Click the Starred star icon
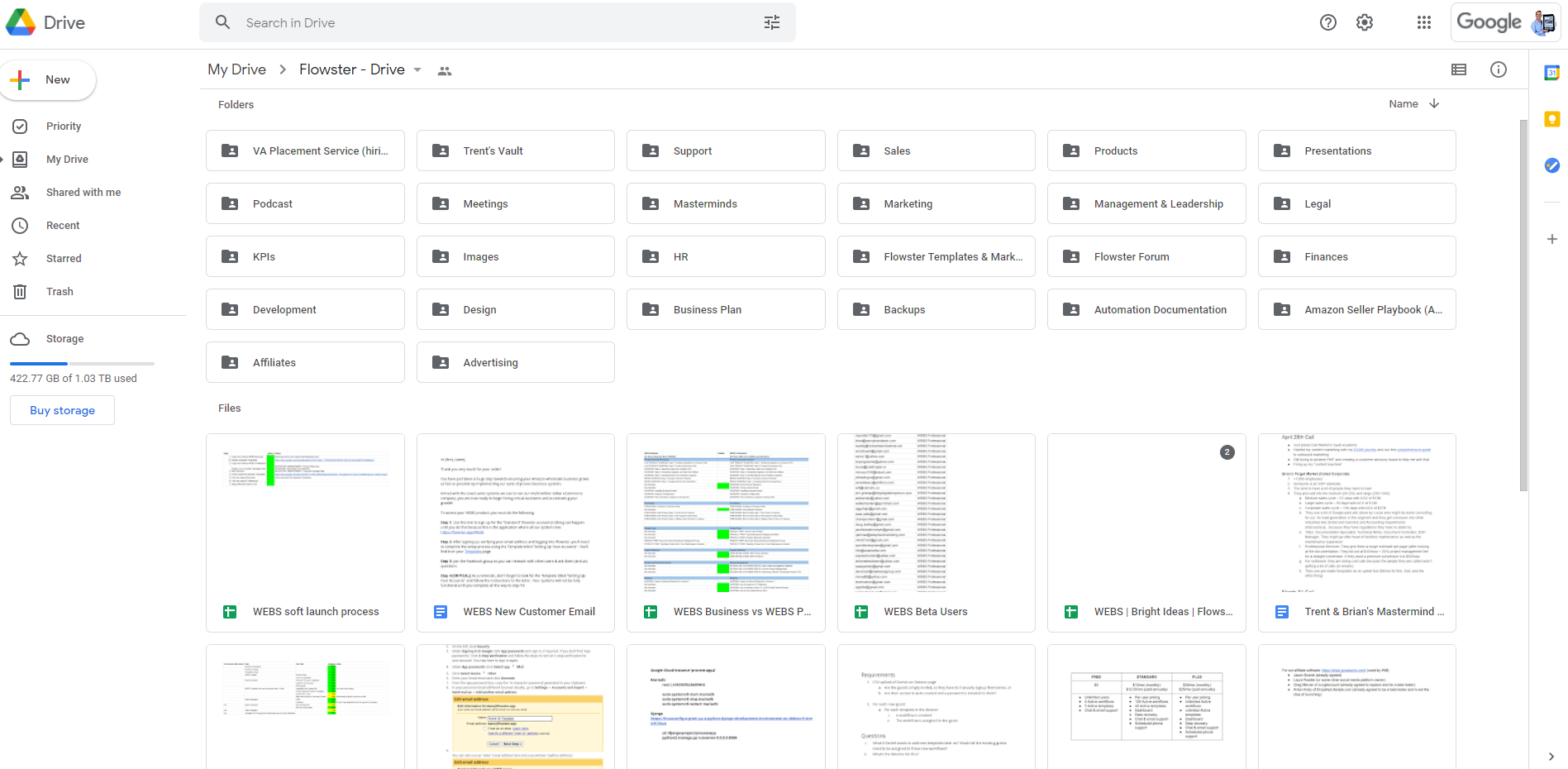Viewport: 1568px width, 769px height. coord(20,258)
